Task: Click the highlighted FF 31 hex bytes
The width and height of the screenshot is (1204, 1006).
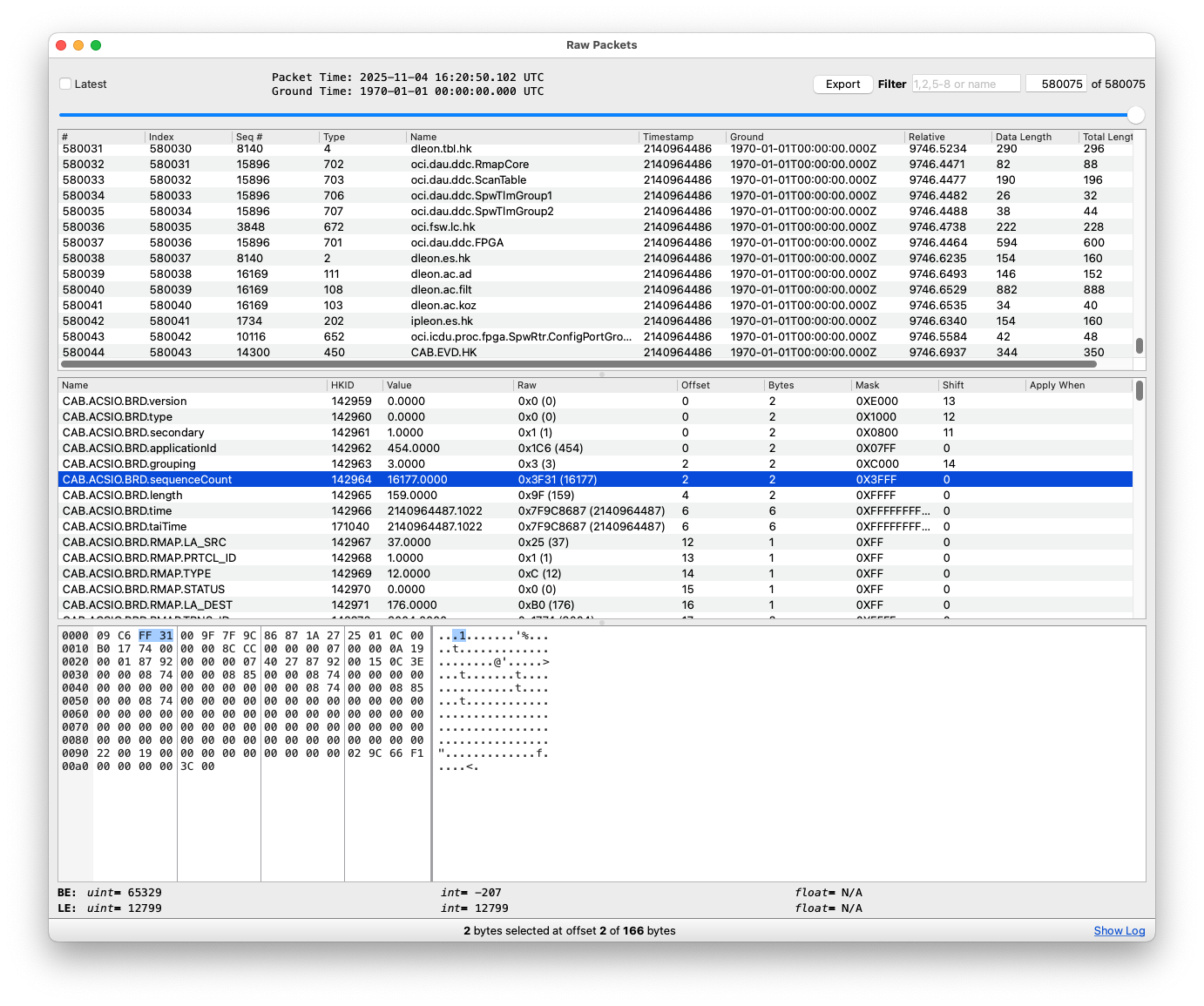Action: point(156,636)
